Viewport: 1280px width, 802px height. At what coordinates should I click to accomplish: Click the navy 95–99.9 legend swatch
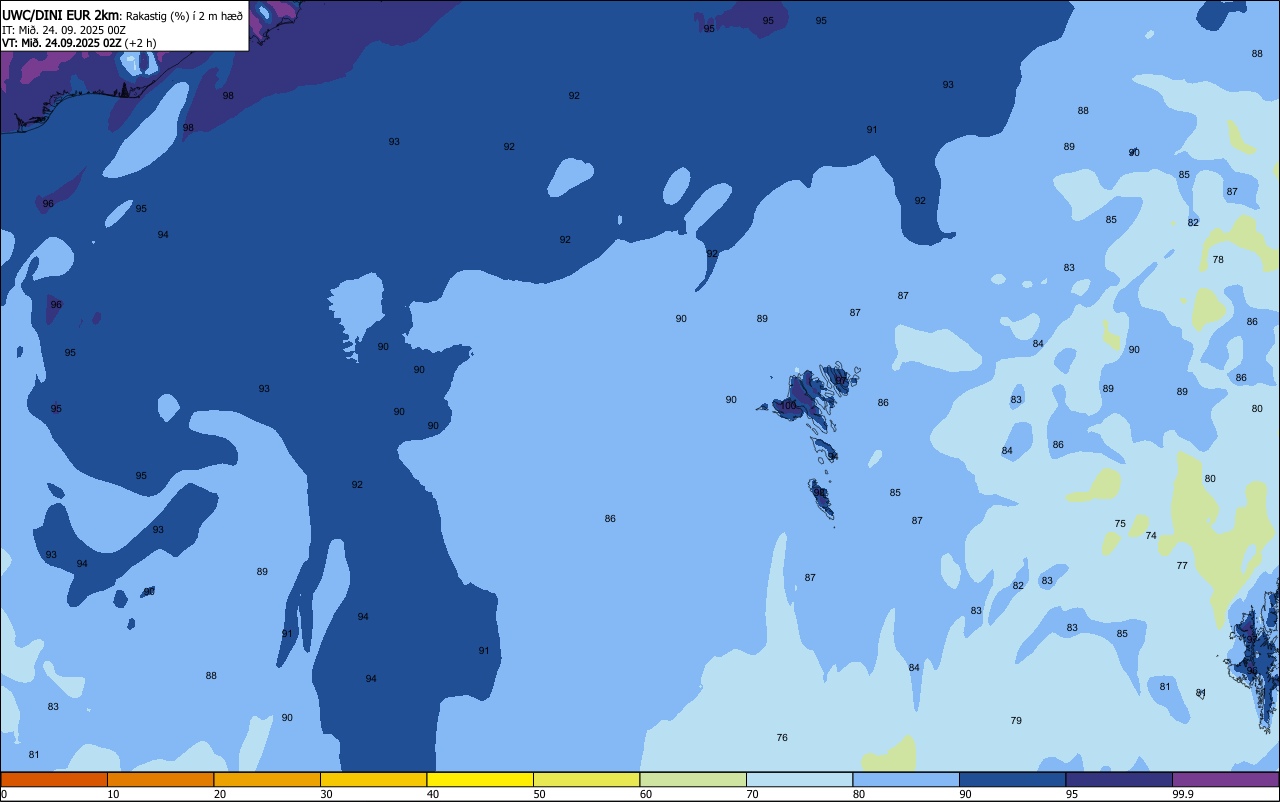(1119, 779)
